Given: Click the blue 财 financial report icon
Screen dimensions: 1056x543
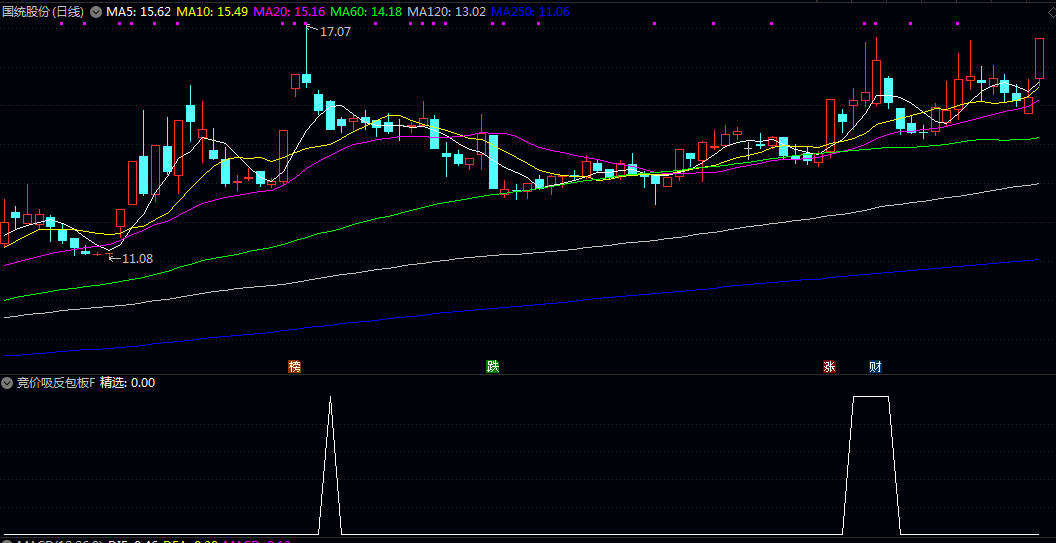Looking at the screenshot, I should 875,367.
